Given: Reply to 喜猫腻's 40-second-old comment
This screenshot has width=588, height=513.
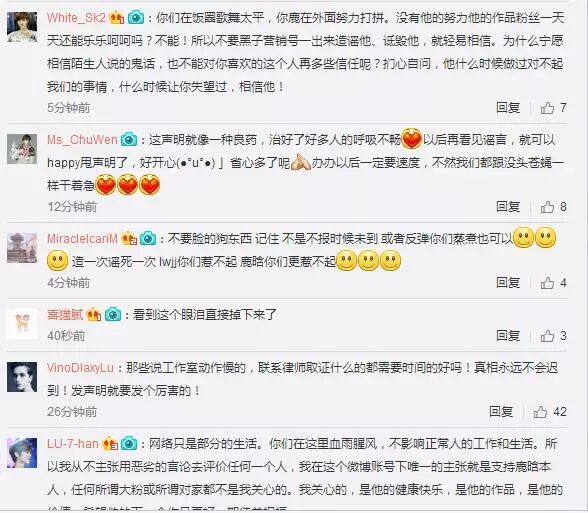Looking at the screenshot, I should (x=508, y=336).
